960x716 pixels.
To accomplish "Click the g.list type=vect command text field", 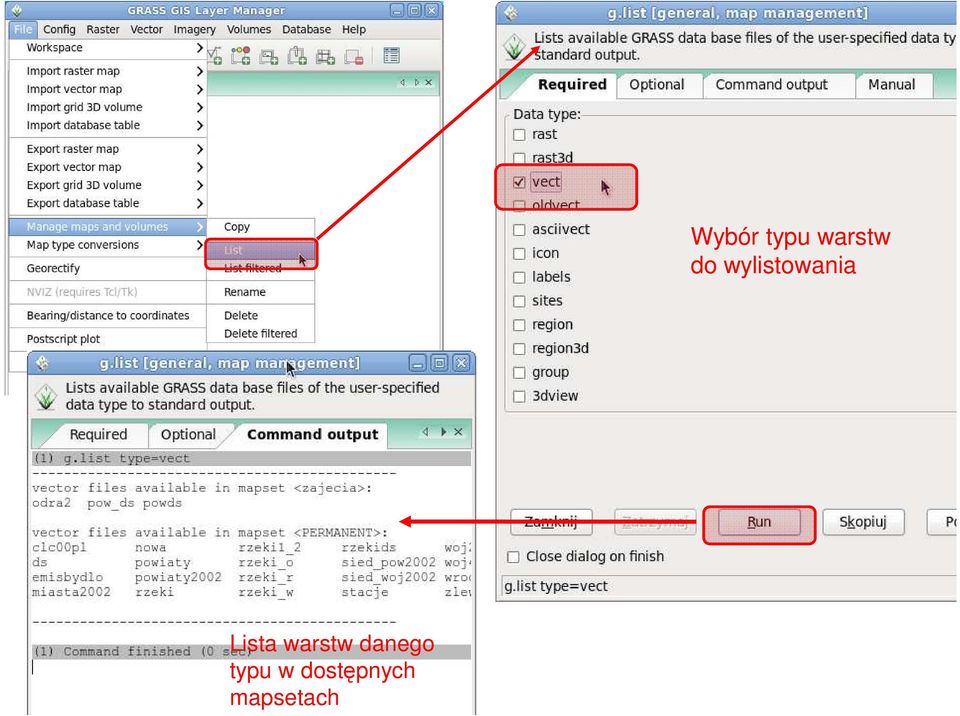I will 729,586.
